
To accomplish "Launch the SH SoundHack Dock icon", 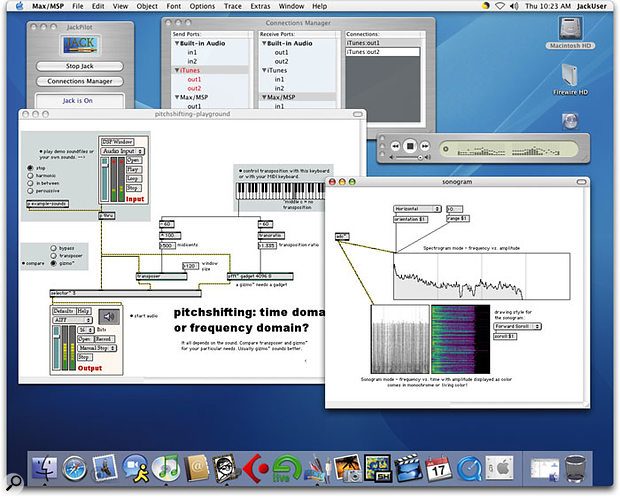I will pos(377,468).
